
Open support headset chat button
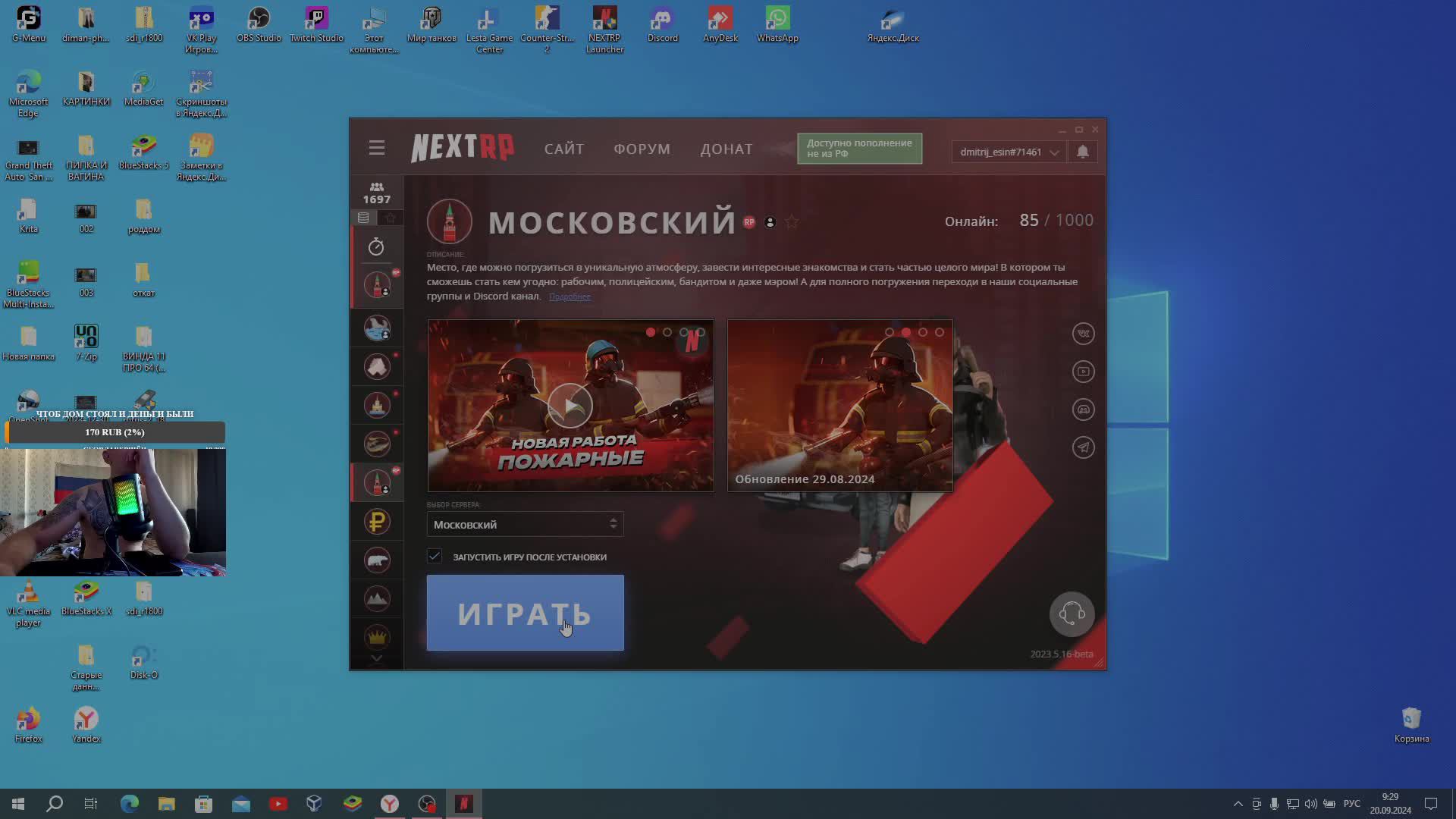pos(1072,613)
